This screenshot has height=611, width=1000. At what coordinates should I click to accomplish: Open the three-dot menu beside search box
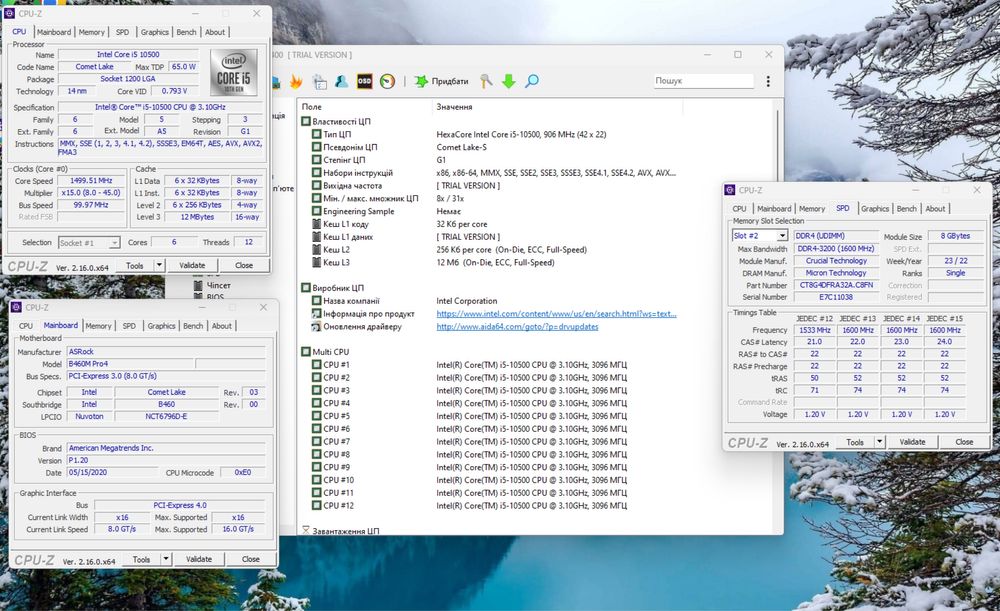[767, 80]
